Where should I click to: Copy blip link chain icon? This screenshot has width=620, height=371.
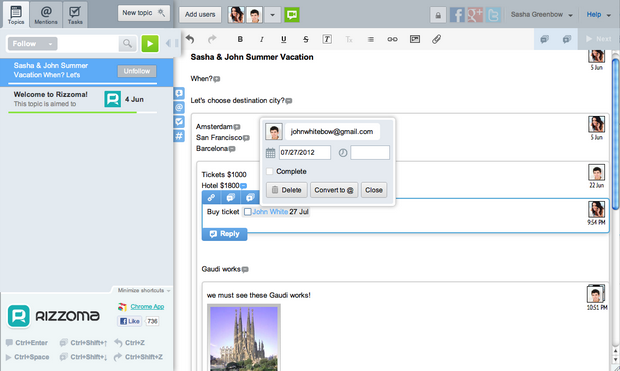212,197
